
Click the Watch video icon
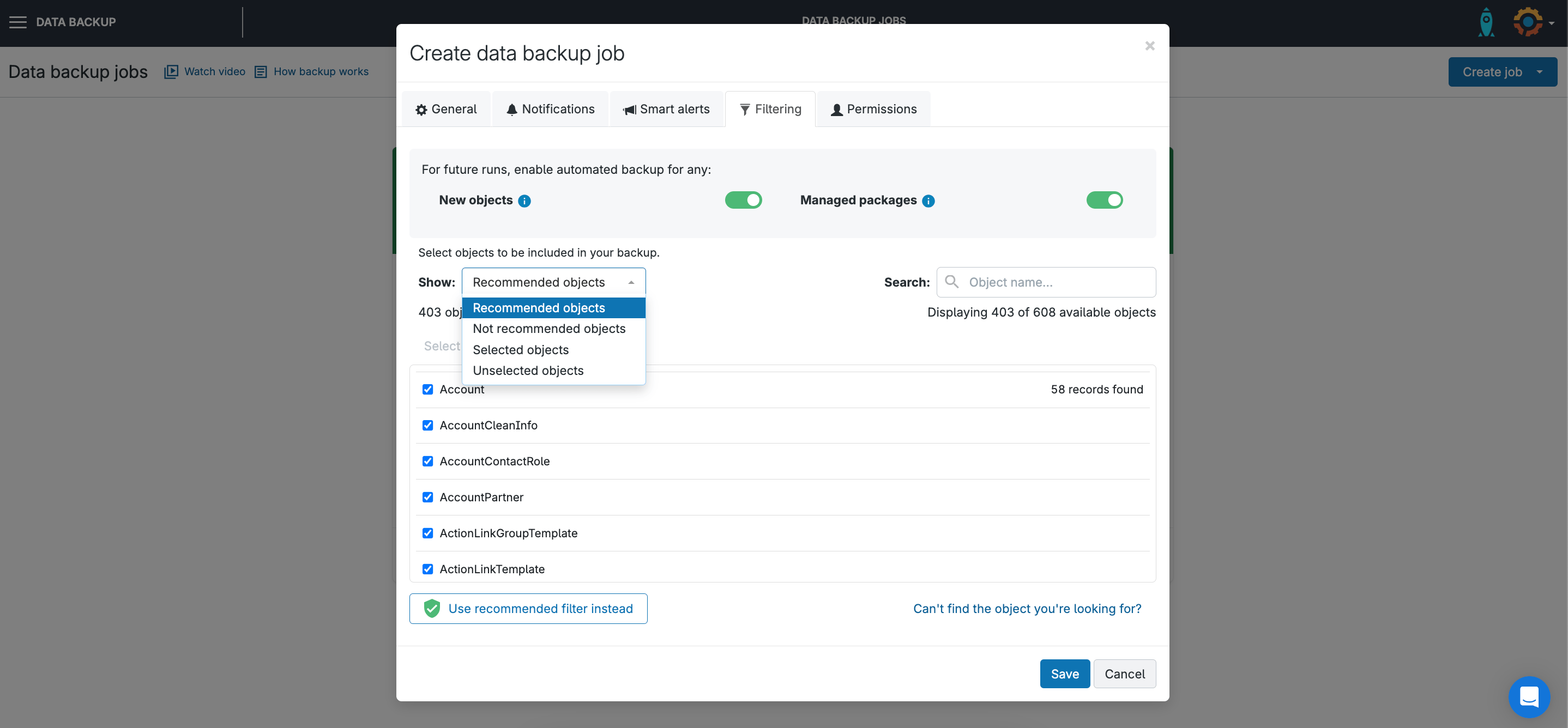pos(171,72)
